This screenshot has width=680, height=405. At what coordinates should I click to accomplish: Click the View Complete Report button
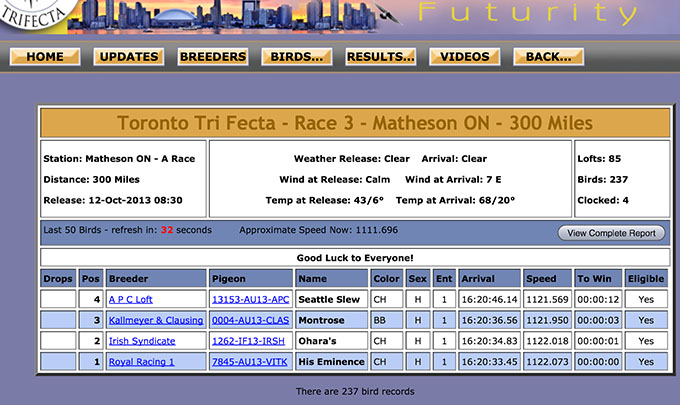(x=610, y=233)
